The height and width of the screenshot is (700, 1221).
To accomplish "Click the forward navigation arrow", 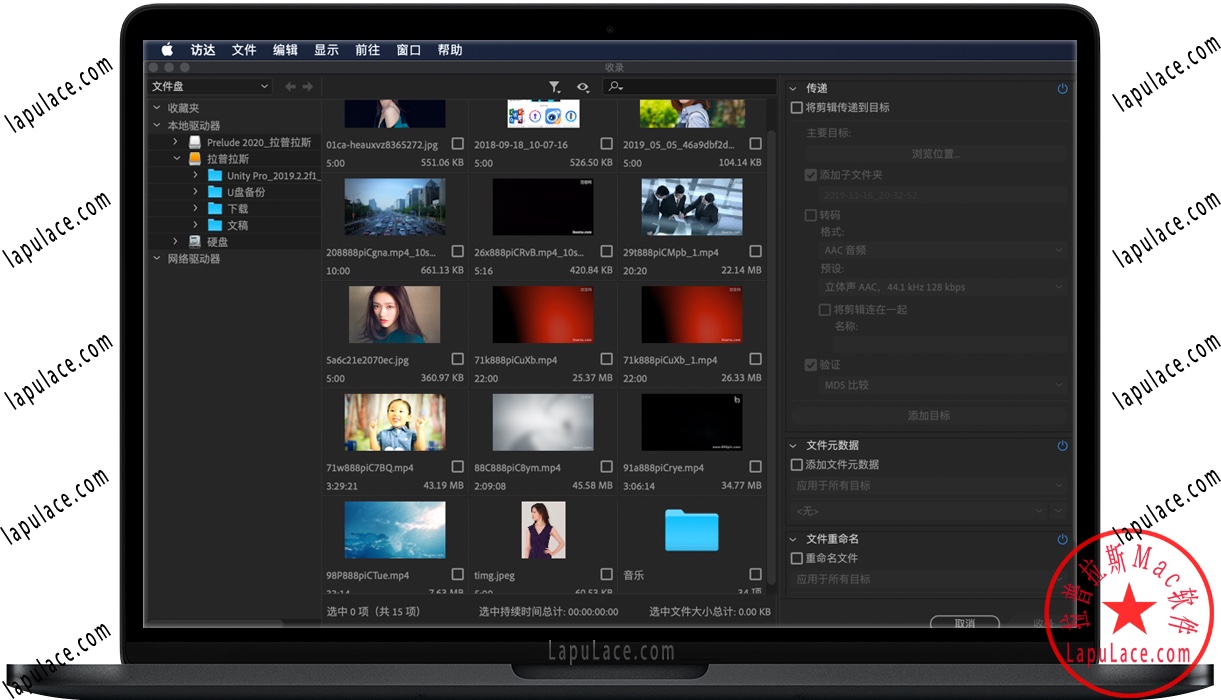I will tap(308, 86).
